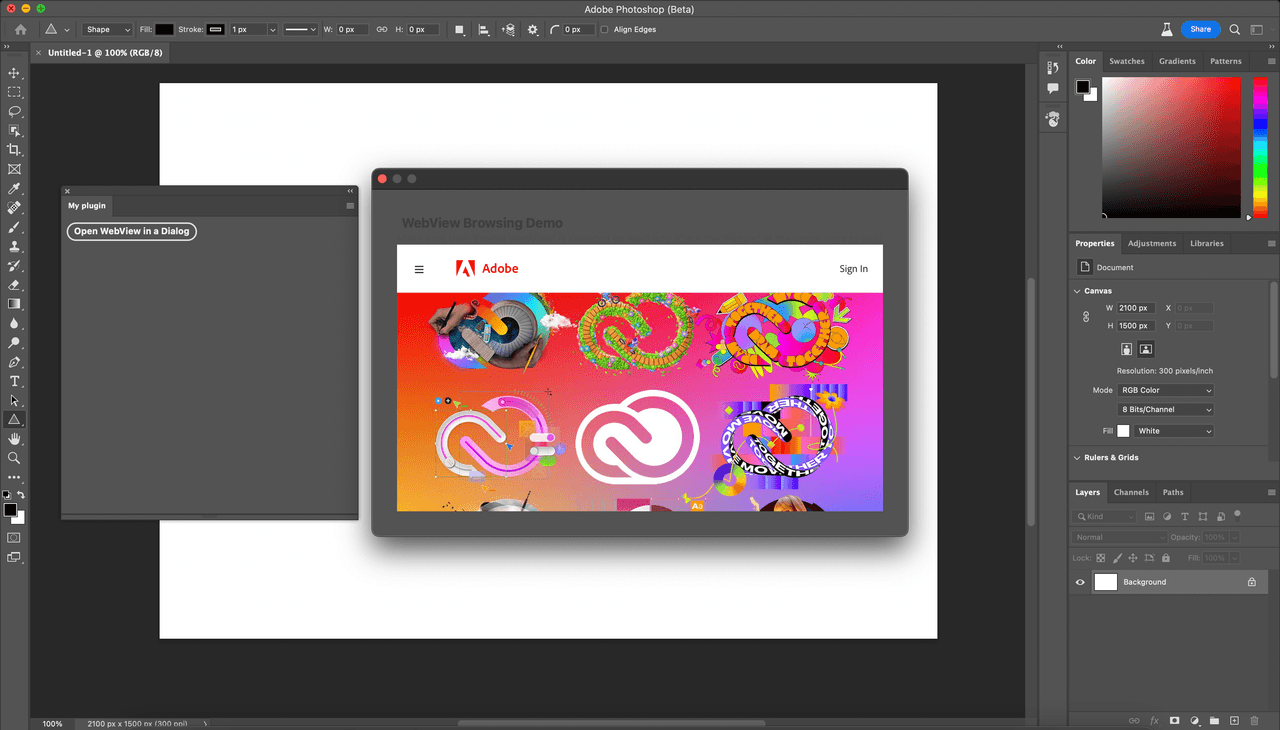1280x730 pixels.
Task: Set canvas to portrait orientation
Action: point(1127,349)
